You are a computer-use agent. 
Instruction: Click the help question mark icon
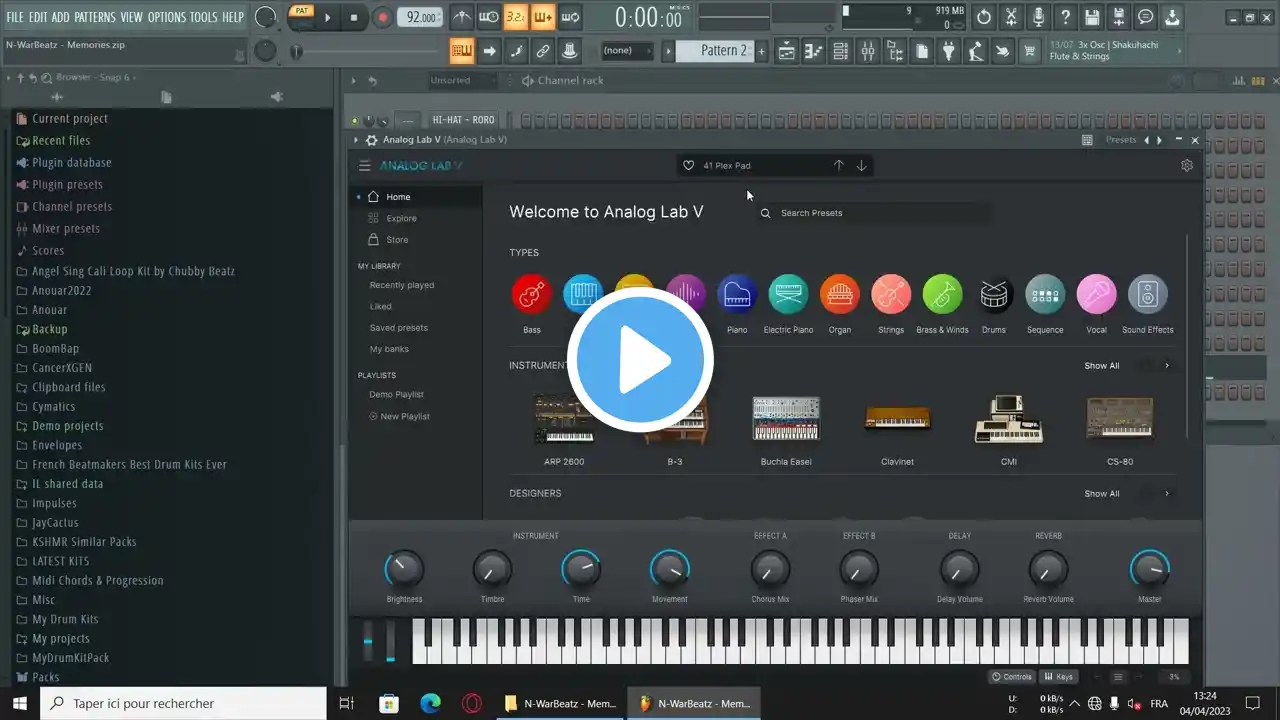1065,17
